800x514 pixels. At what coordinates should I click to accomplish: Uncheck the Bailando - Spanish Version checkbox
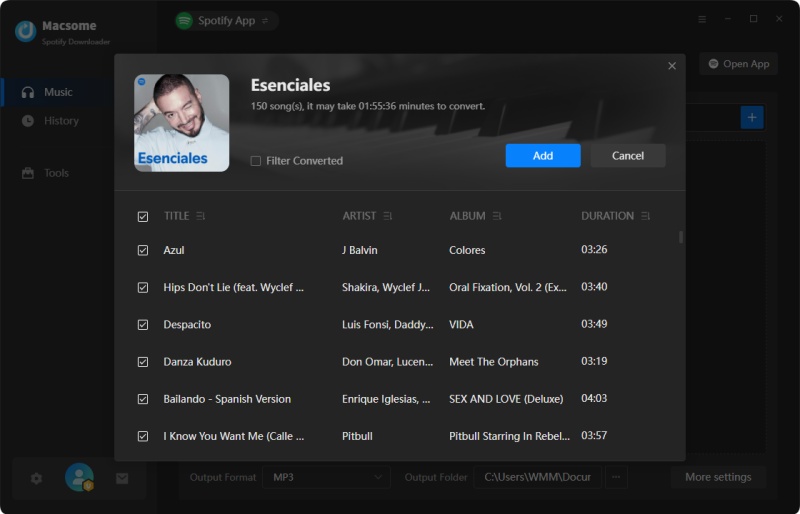(143, 399)
